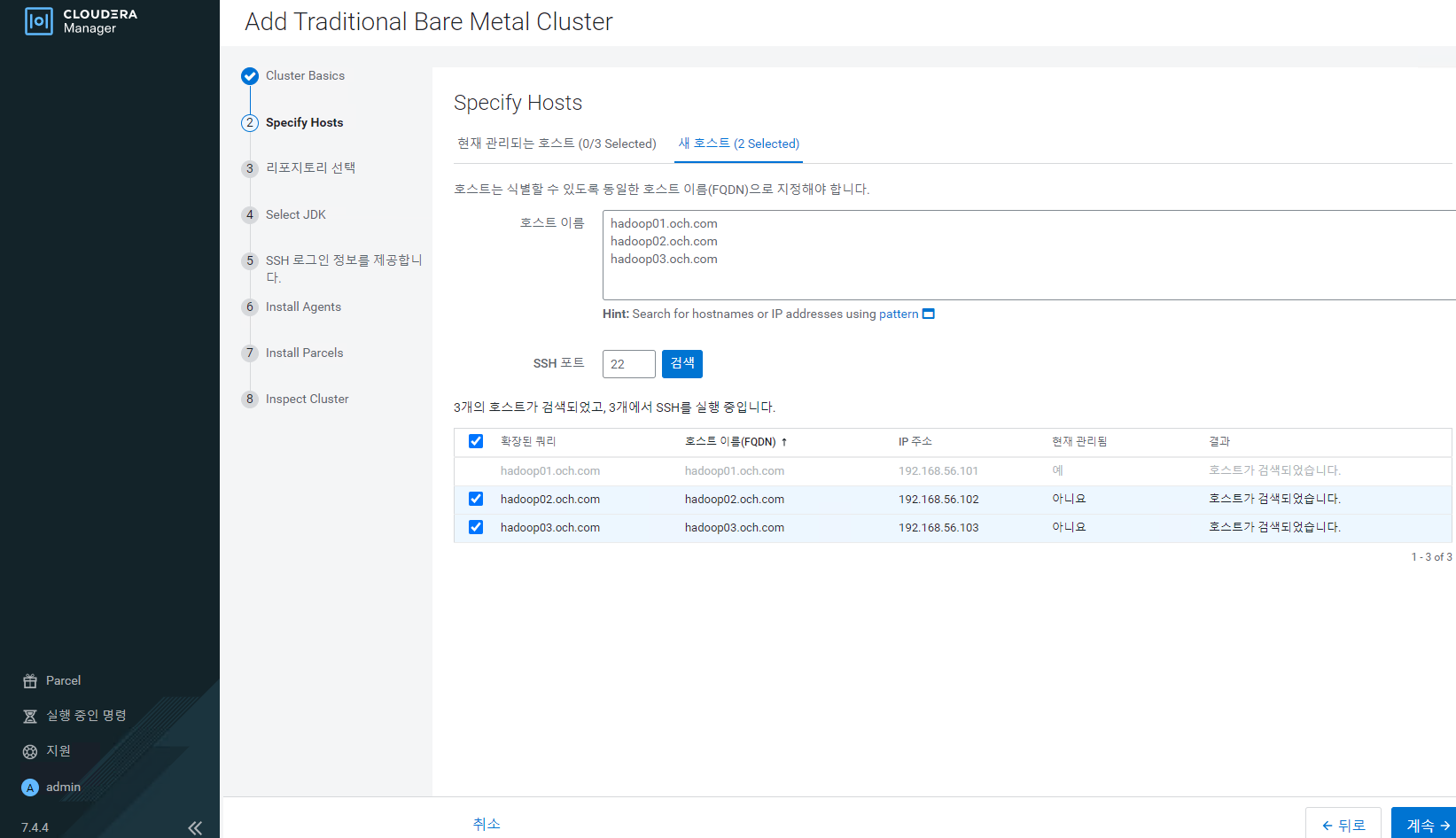Collapse the sidebar with double chevron icon
Screen dimensions: 1456x838
tap(195, 828)
